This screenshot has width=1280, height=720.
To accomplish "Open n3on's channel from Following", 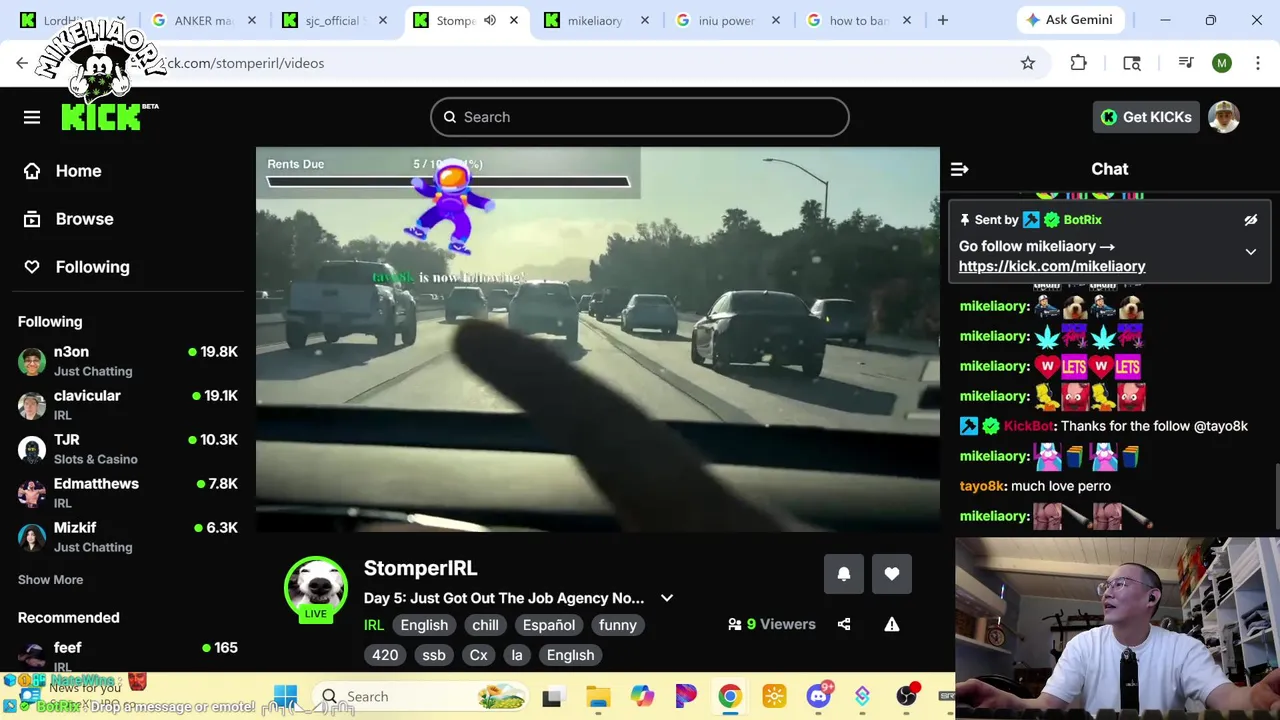I will pos(128,361).
